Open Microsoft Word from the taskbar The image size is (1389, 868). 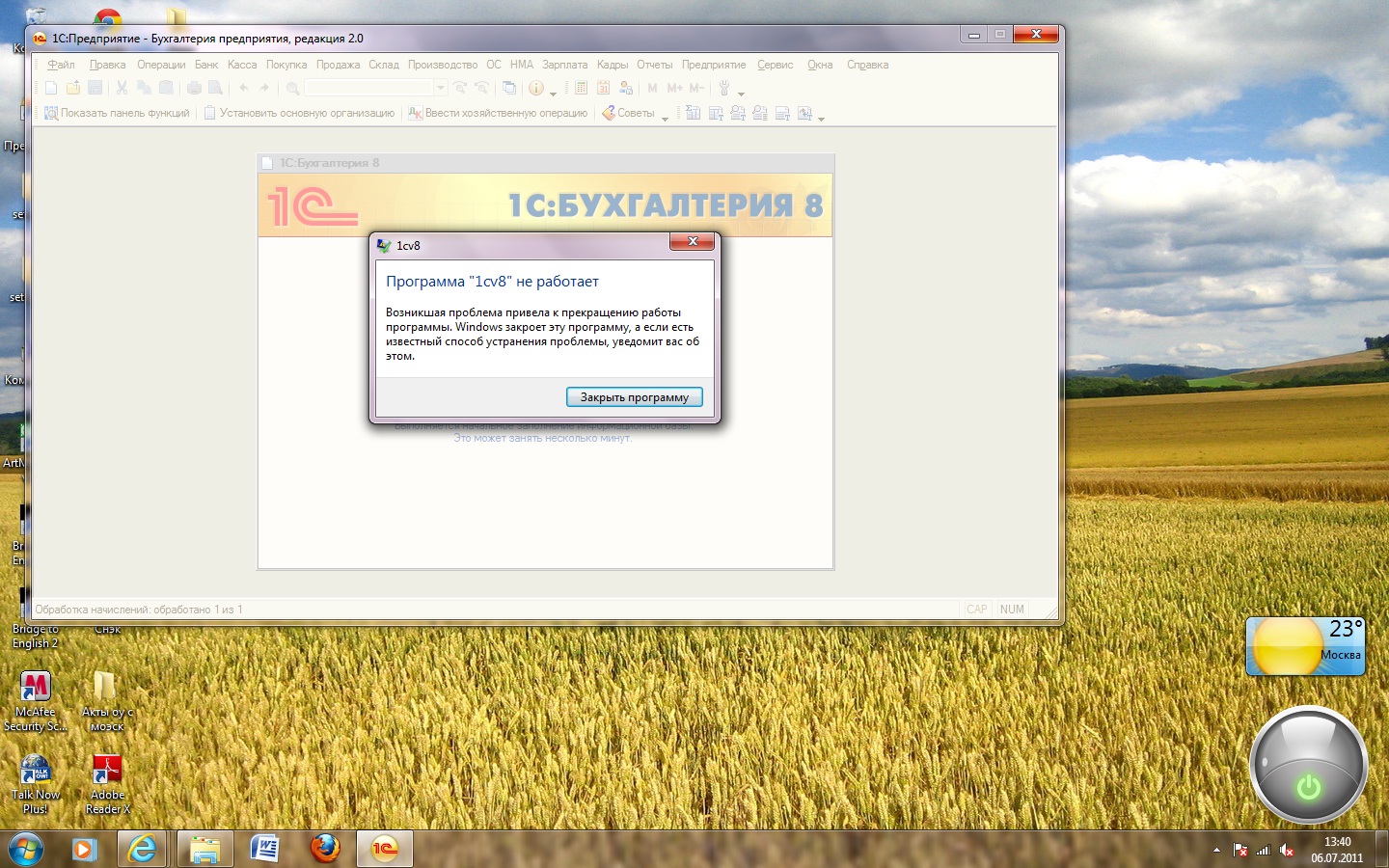click(264, 849)
